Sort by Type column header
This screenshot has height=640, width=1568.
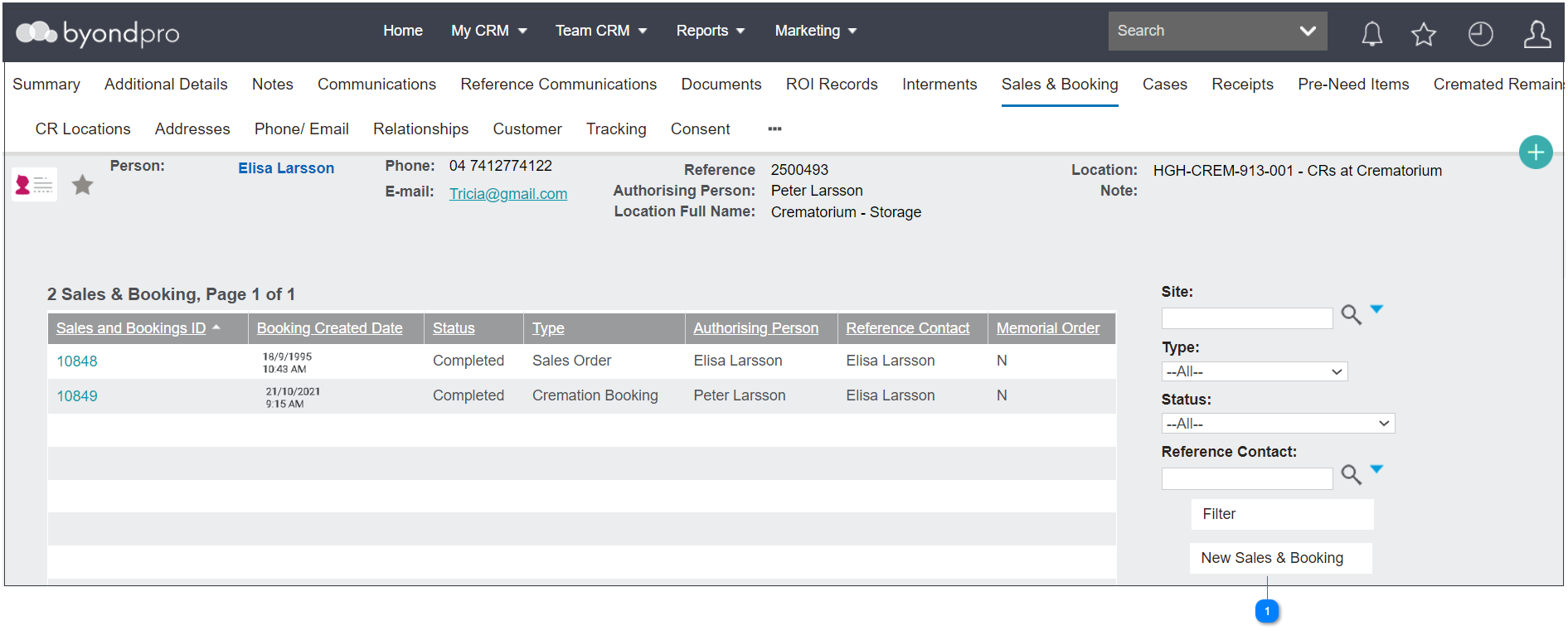pos(548,328)
